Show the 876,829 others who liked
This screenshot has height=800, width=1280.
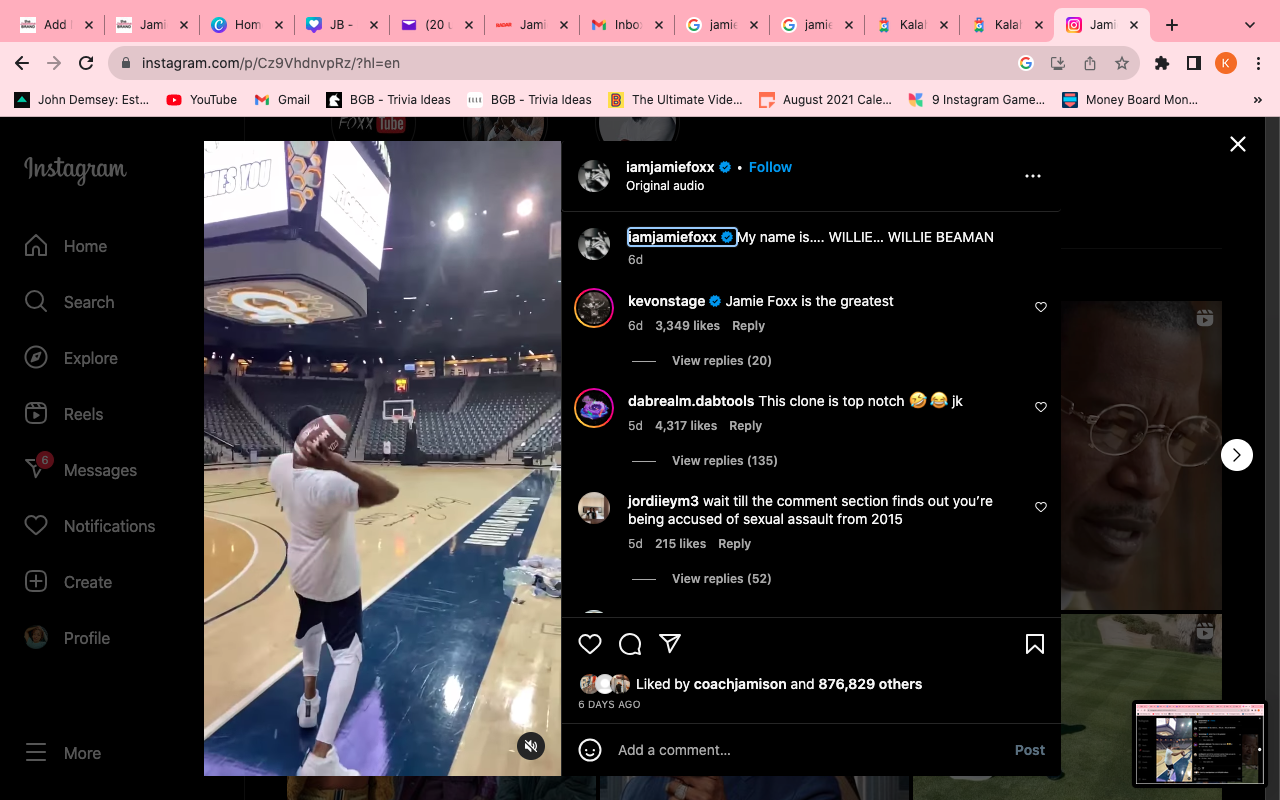[x=870, y=684]
